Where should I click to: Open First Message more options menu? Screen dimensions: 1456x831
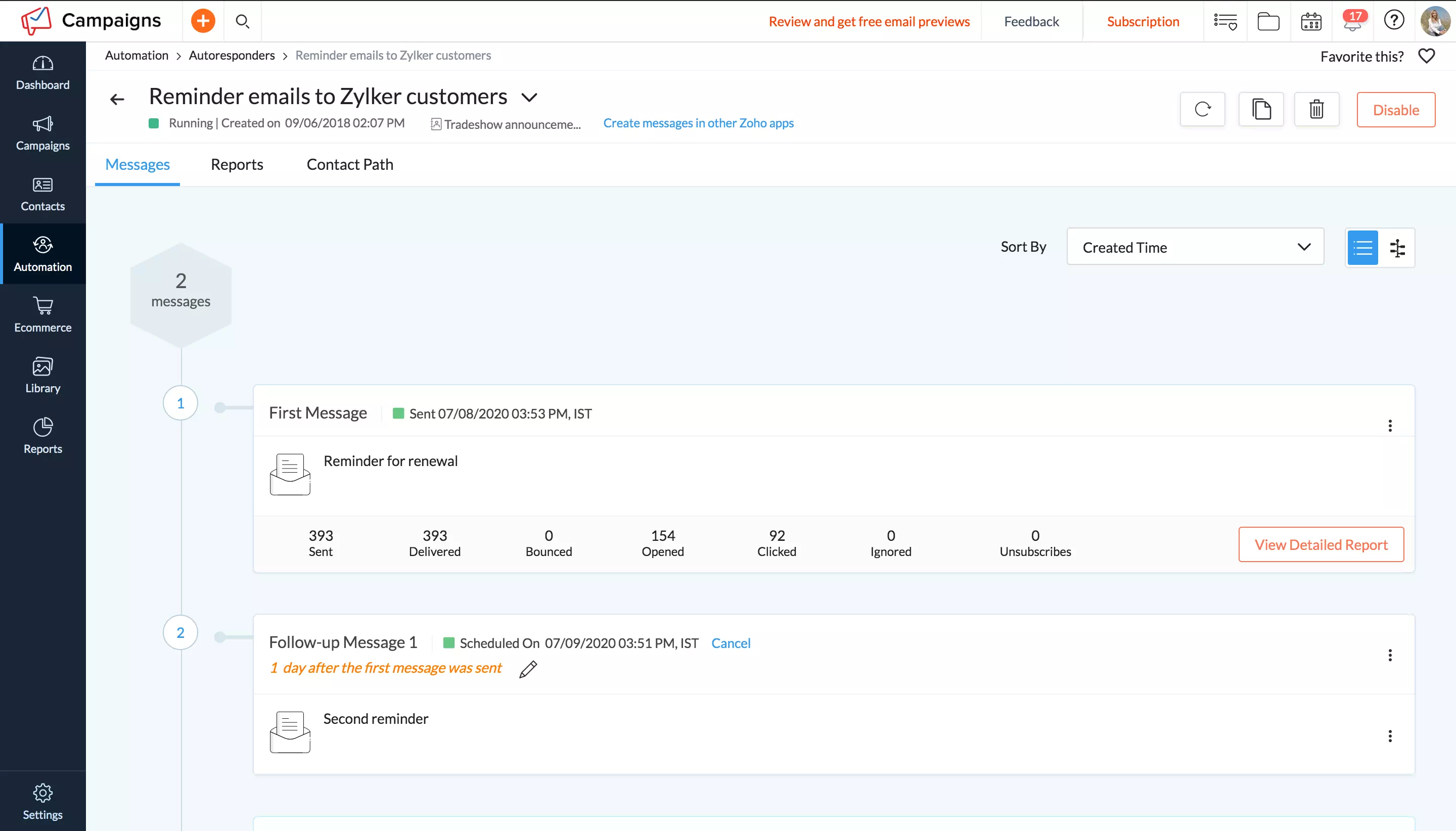1390,426
